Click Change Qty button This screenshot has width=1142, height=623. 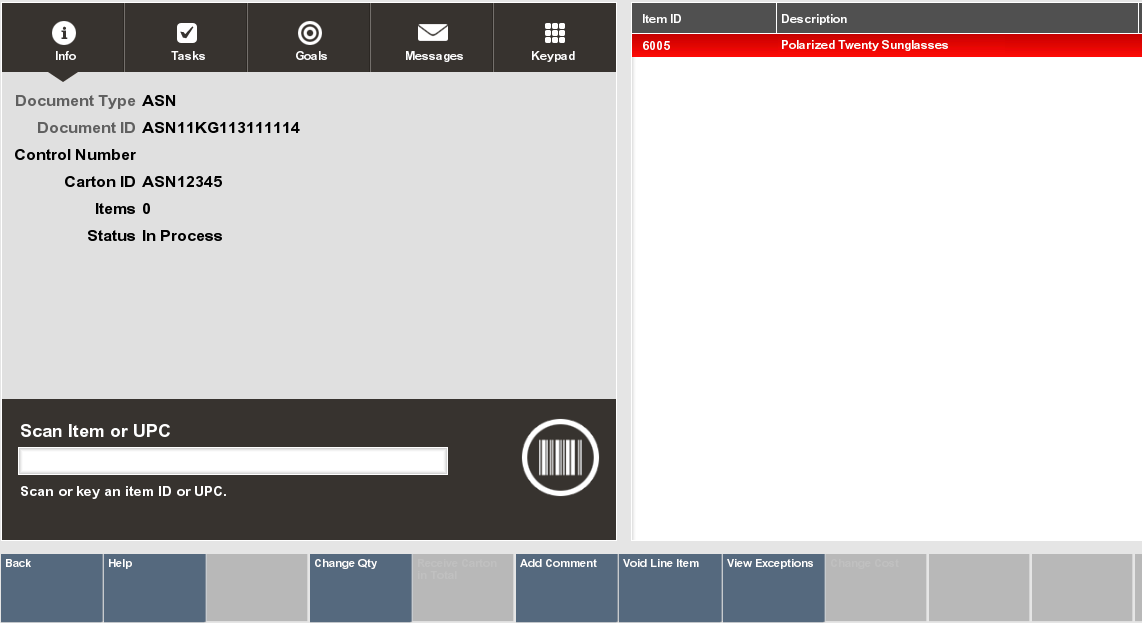pos(361,588)
